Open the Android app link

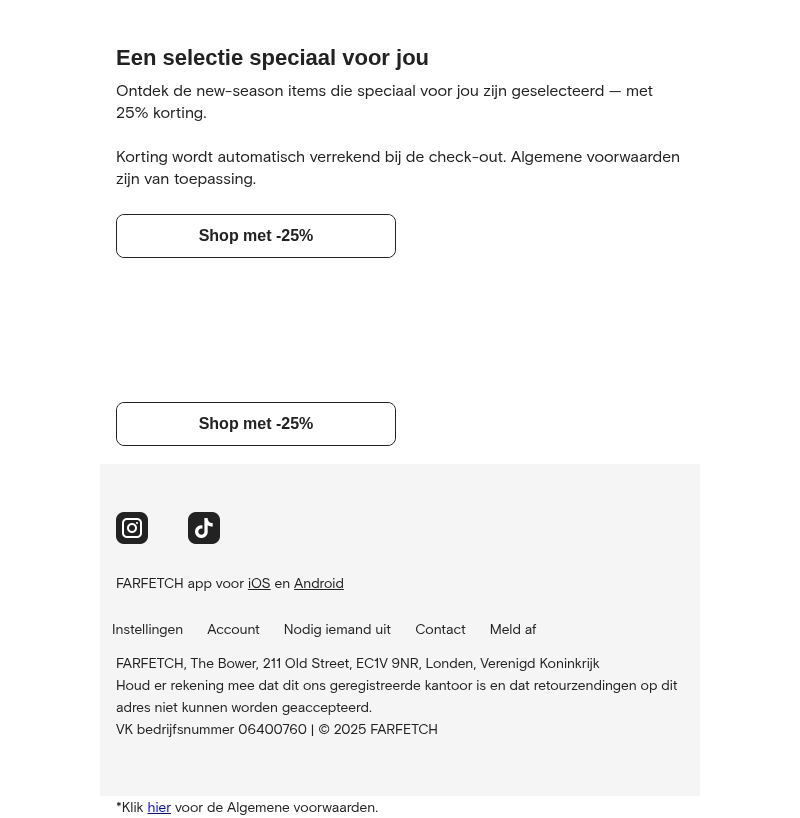tap(319, 583)
